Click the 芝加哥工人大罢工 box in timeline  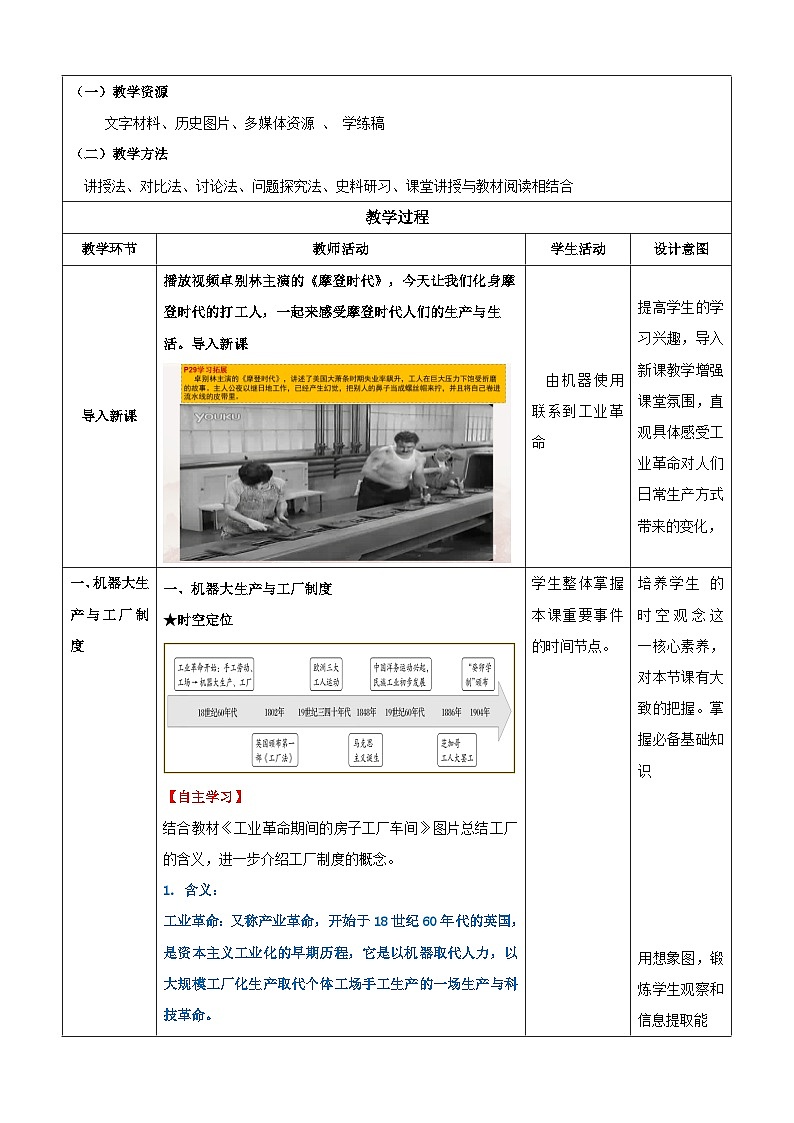point(457,751)
